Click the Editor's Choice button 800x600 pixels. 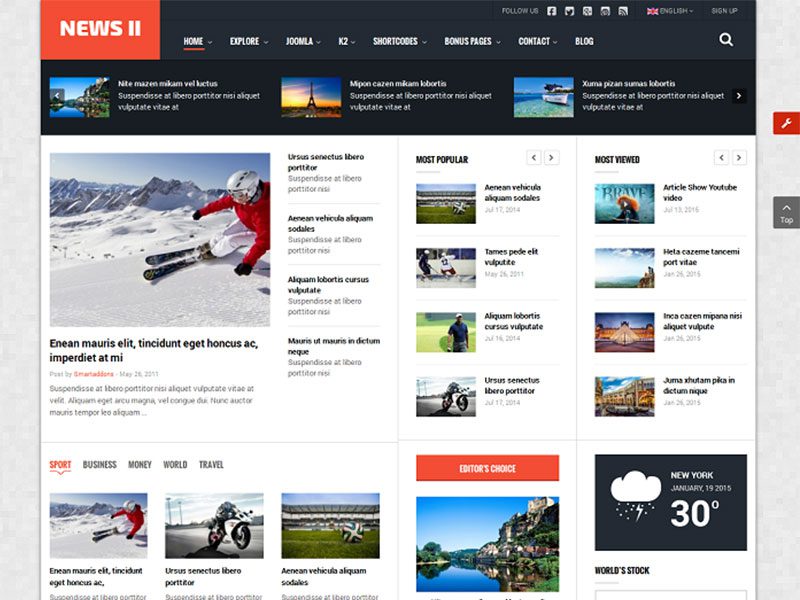pyautogui.click(x=487, y=468)
